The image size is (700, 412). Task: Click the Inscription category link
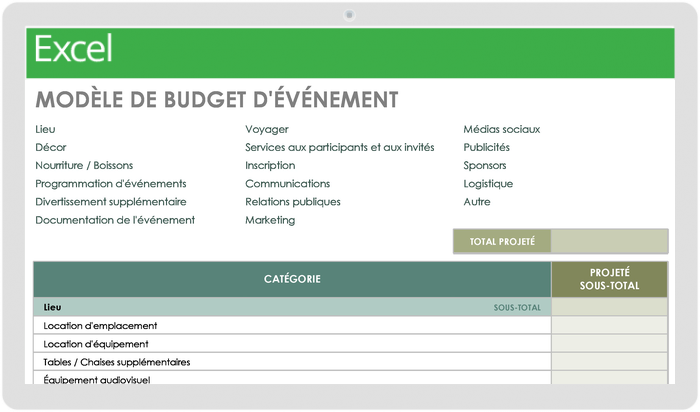(x=270, y=165)
